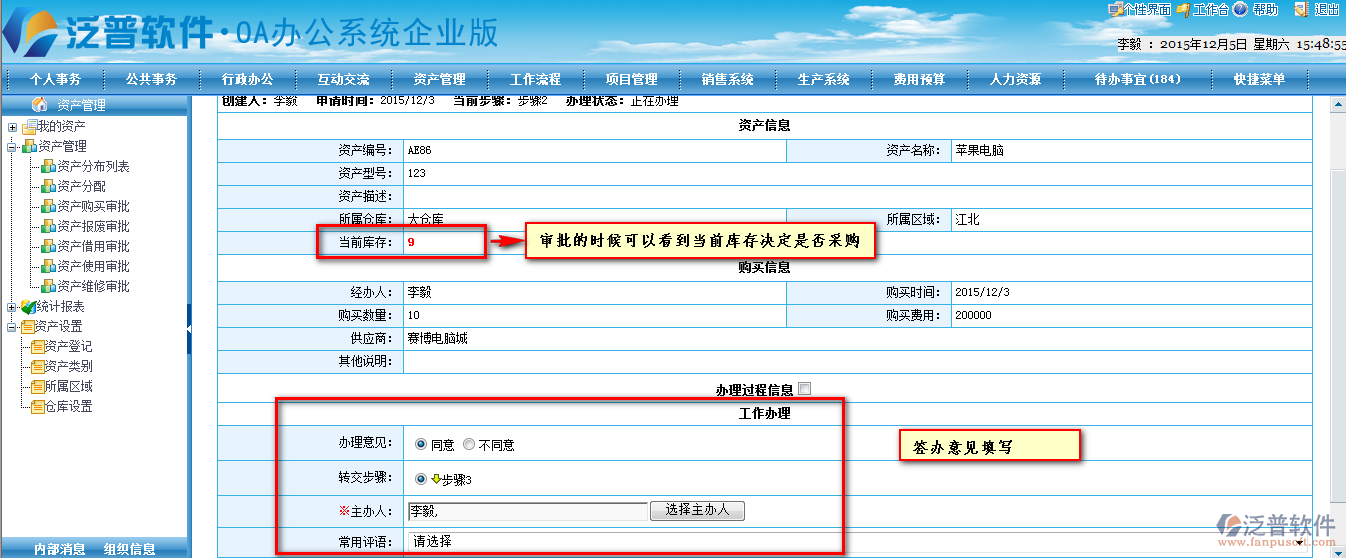
Task: Open the 费用预算 menu
Action: click(x=920, y=80)
